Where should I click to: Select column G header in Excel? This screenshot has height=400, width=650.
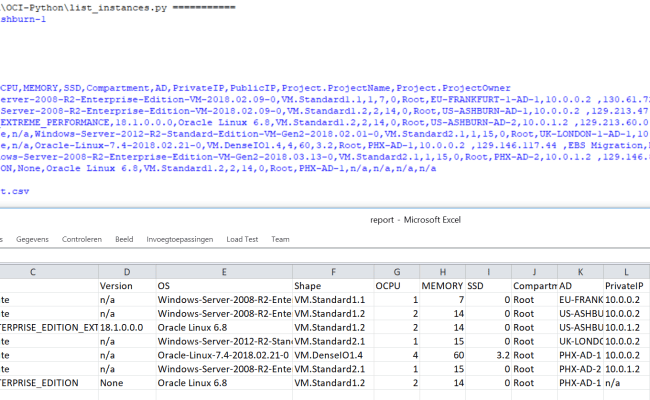(x=397, y=272)
